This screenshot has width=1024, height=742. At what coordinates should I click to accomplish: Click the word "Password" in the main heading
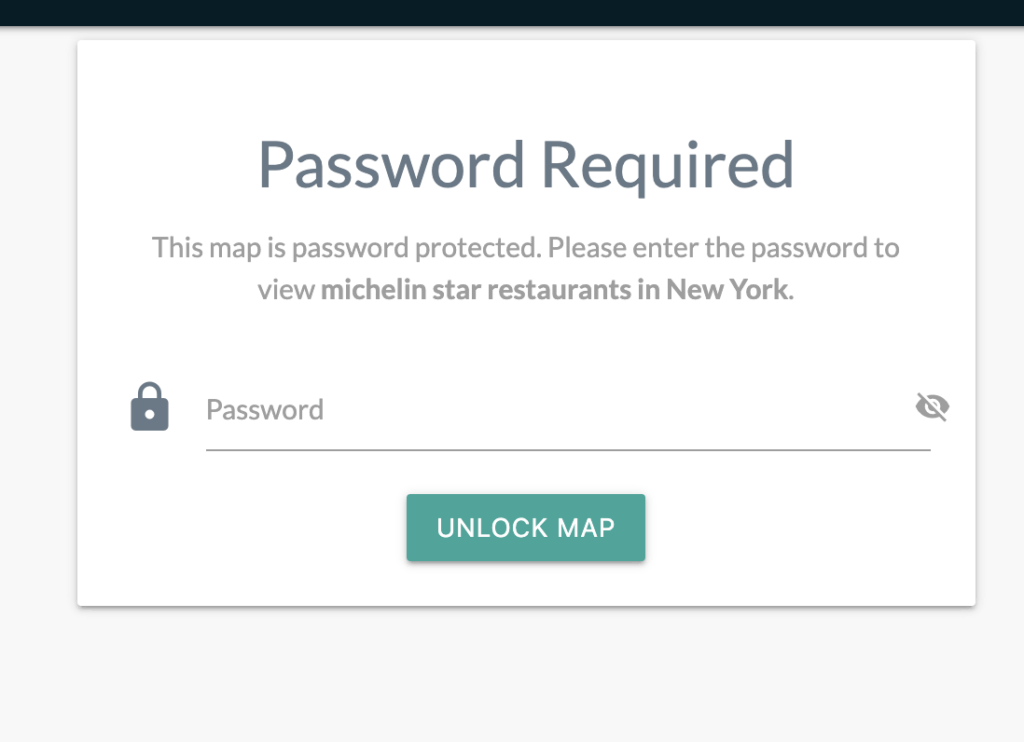click(391, 164)
